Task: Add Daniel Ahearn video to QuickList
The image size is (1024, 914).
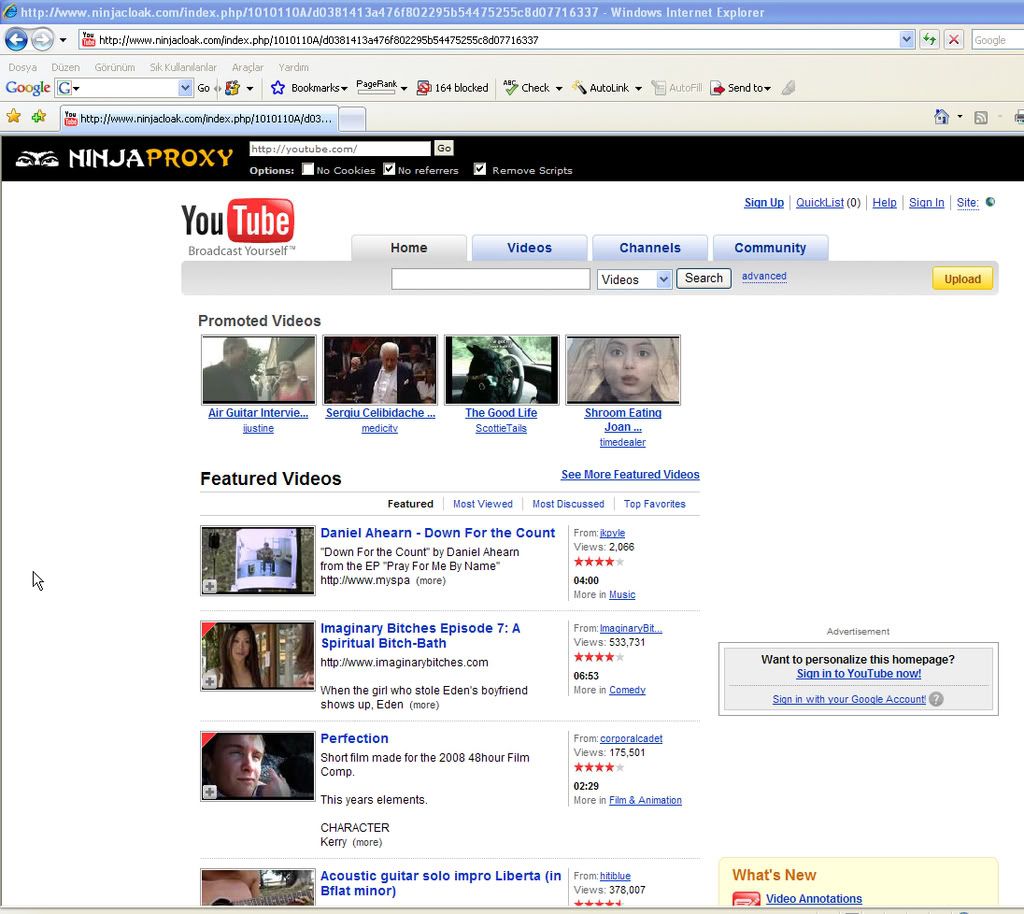Action: point(210,586)
